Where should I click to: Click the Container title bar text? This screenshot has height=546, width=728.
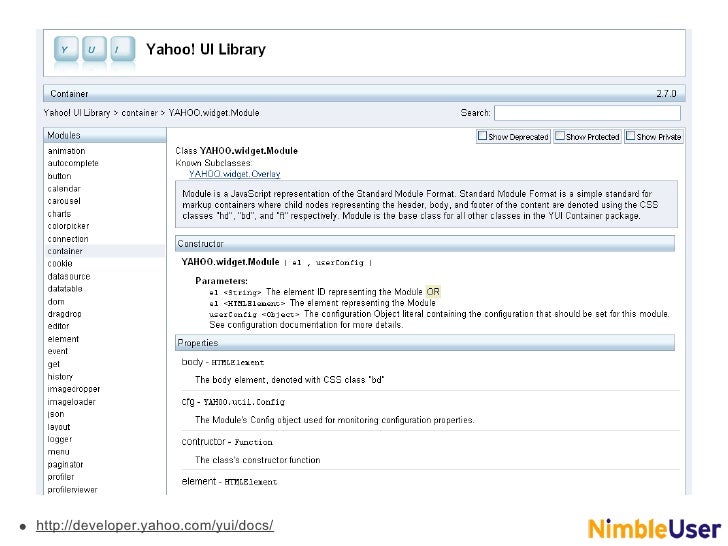pyautogui.click(x=69, y=94)
